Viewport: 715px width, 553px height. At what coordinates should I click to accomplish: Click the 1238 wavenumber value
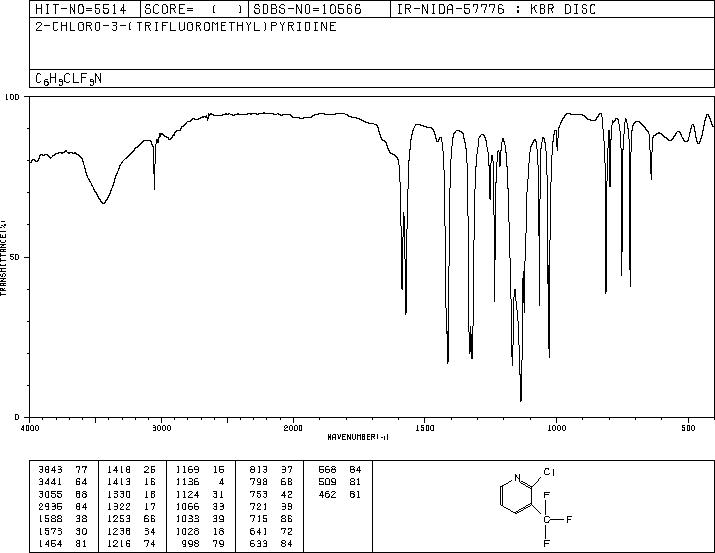[119, 532]
